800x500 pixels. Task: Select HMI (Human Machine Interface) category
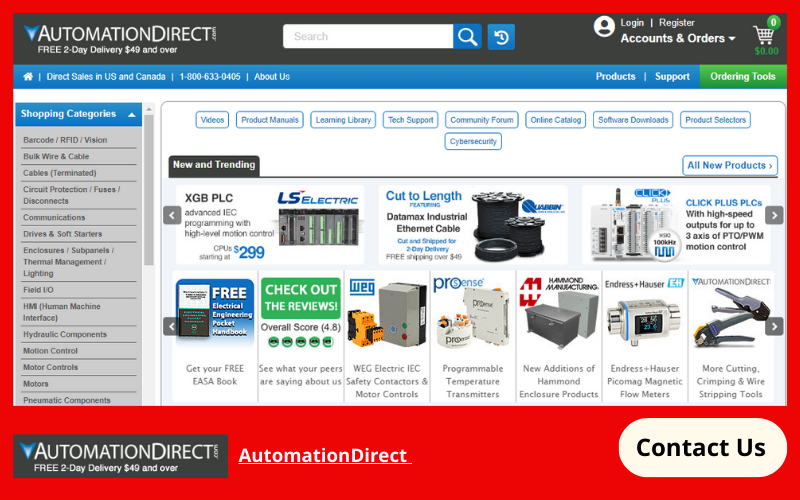(x=62, y=312)
